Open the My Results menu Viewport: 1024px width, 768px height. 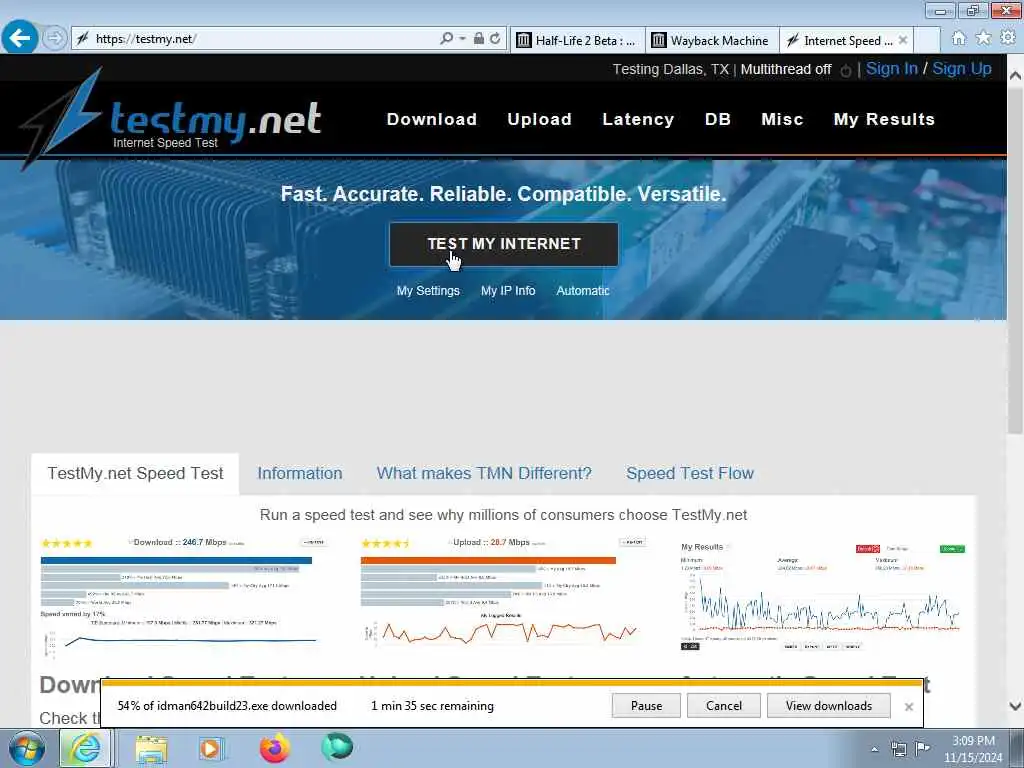pyautogui.click(x=884, y=119)
